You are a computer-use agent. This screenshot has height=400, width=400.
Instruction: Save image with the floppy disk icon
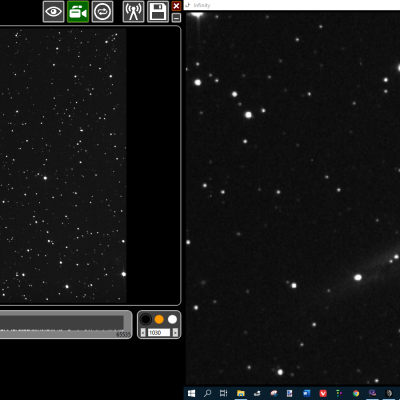click(x=158, y=12)
